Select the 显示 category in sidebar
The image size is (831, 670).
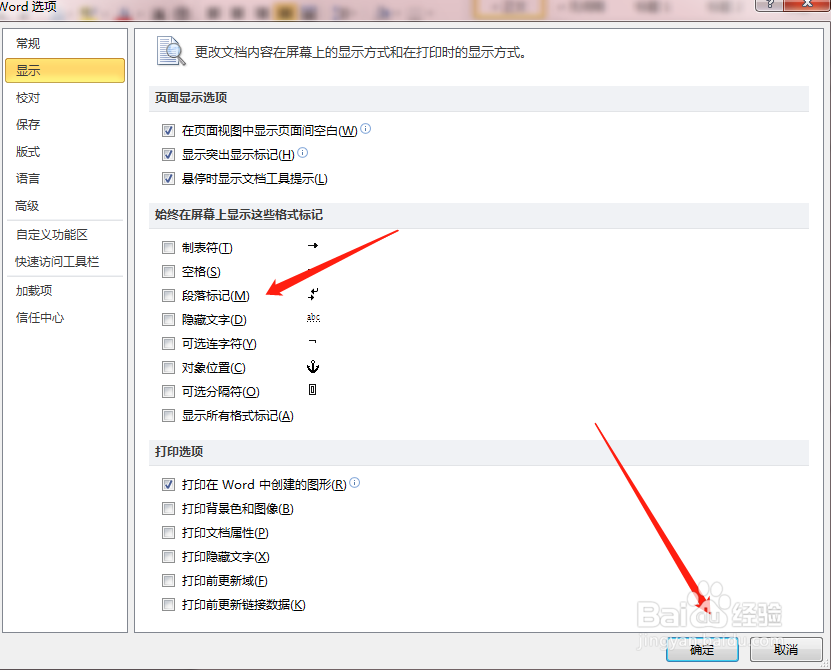point(65,70)
